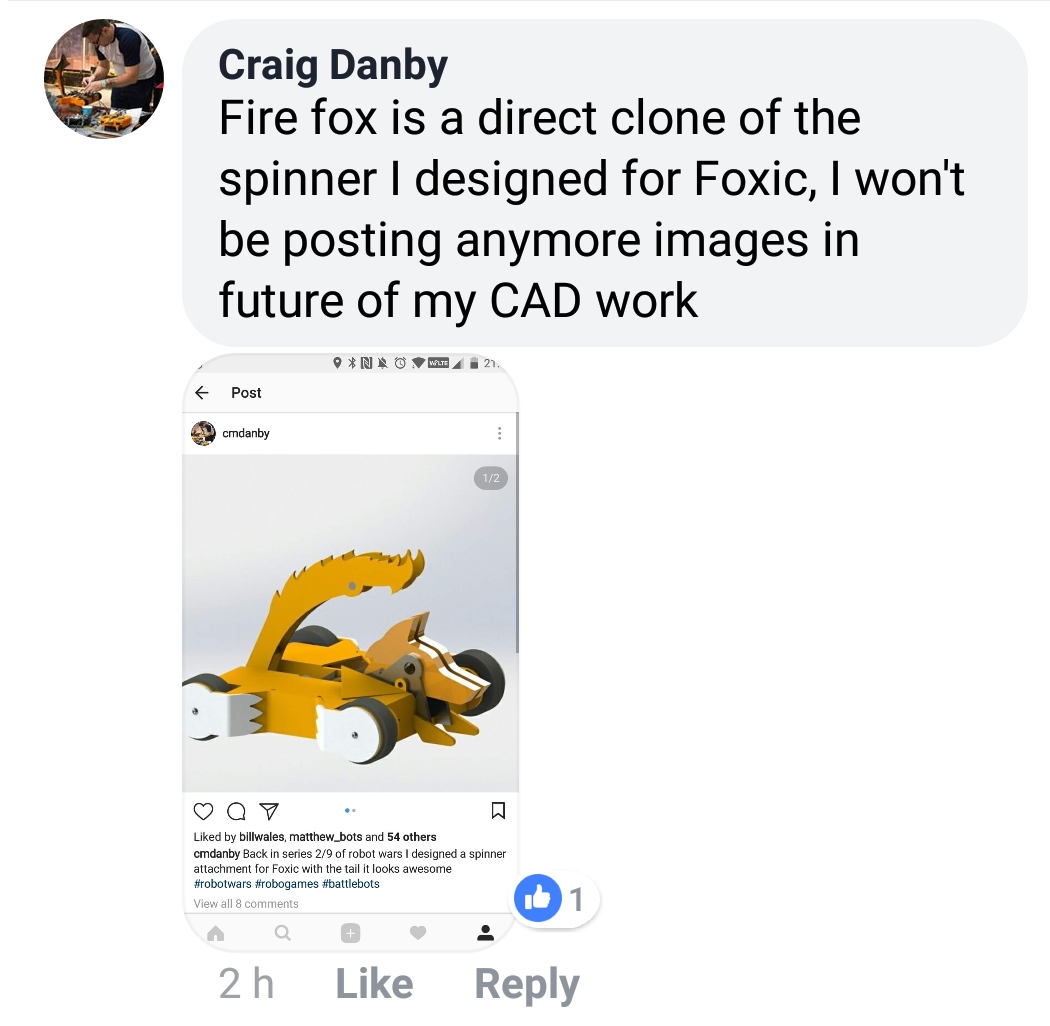Toggle the bookmark save icon
The width and height of the screenshot is (1050, 1026).
click(x=498, y=810)
